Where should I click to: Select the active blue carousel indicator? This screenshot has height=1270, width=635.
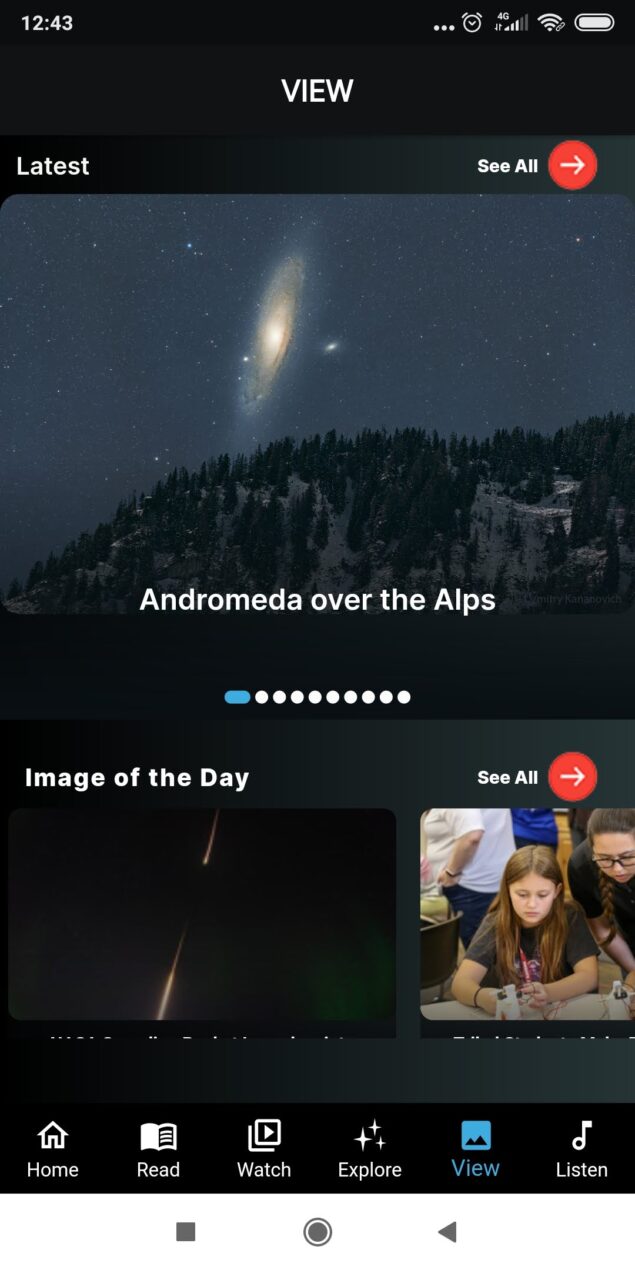click(237, 697)
